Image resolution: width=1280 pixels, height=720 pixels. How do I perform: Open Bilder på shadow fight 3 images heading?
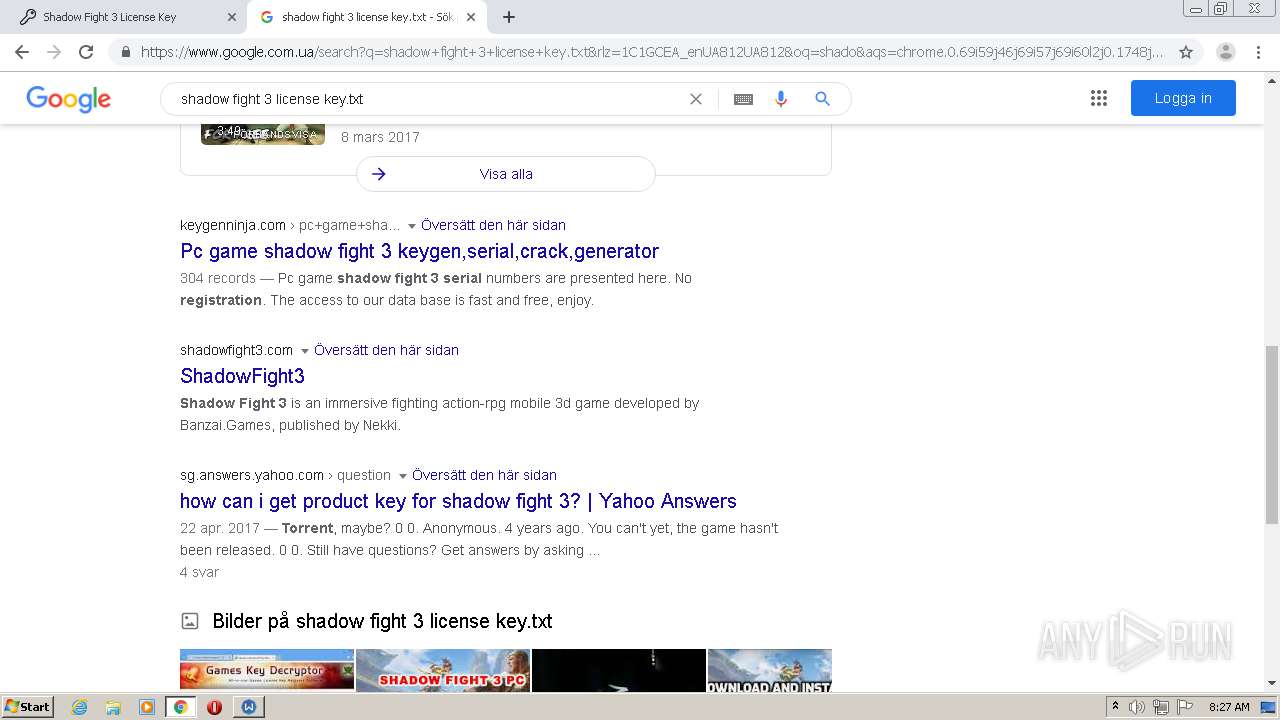pos(382,621)
